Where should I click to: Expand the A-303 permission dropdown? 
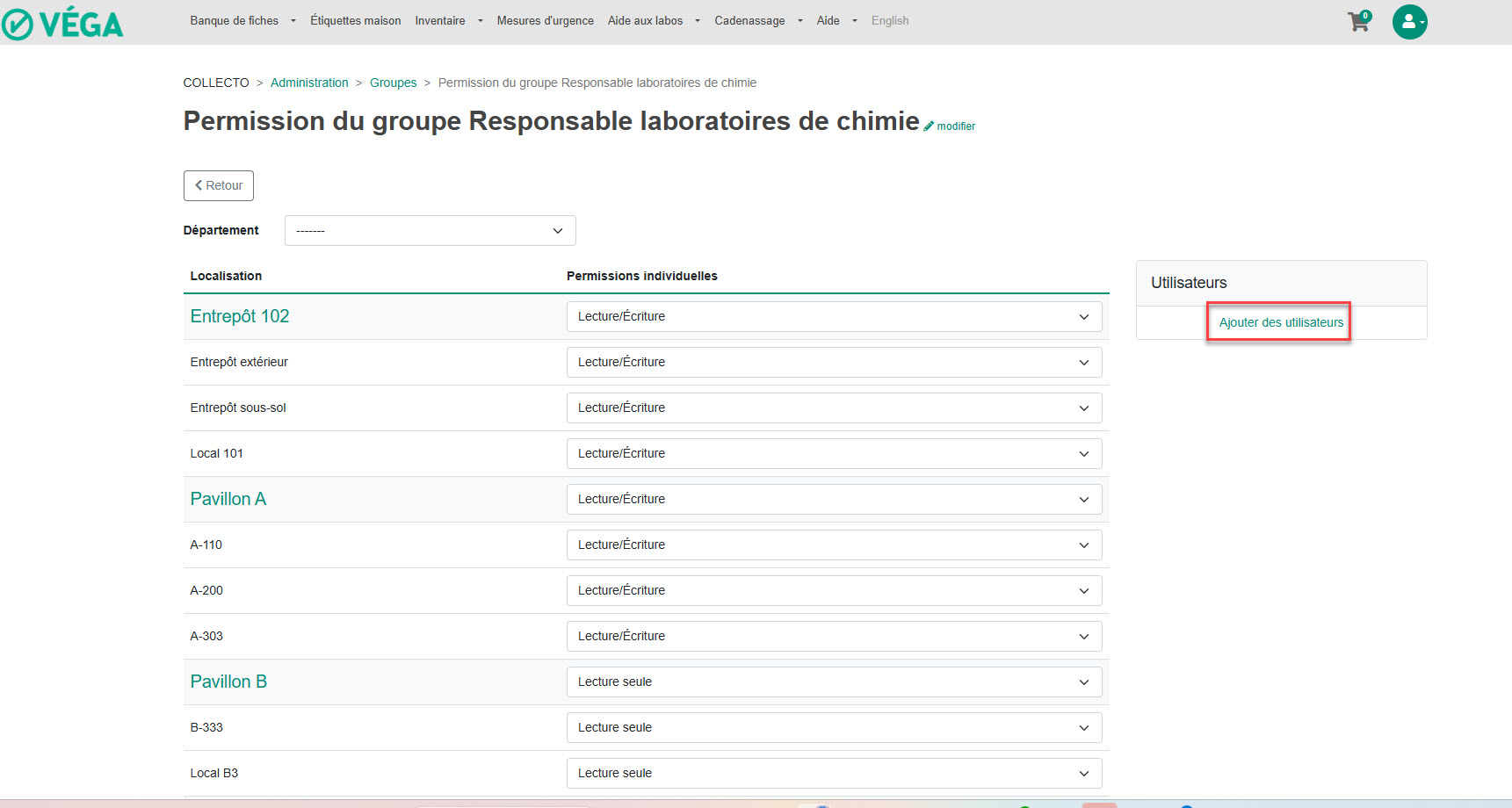pos(833,637)
